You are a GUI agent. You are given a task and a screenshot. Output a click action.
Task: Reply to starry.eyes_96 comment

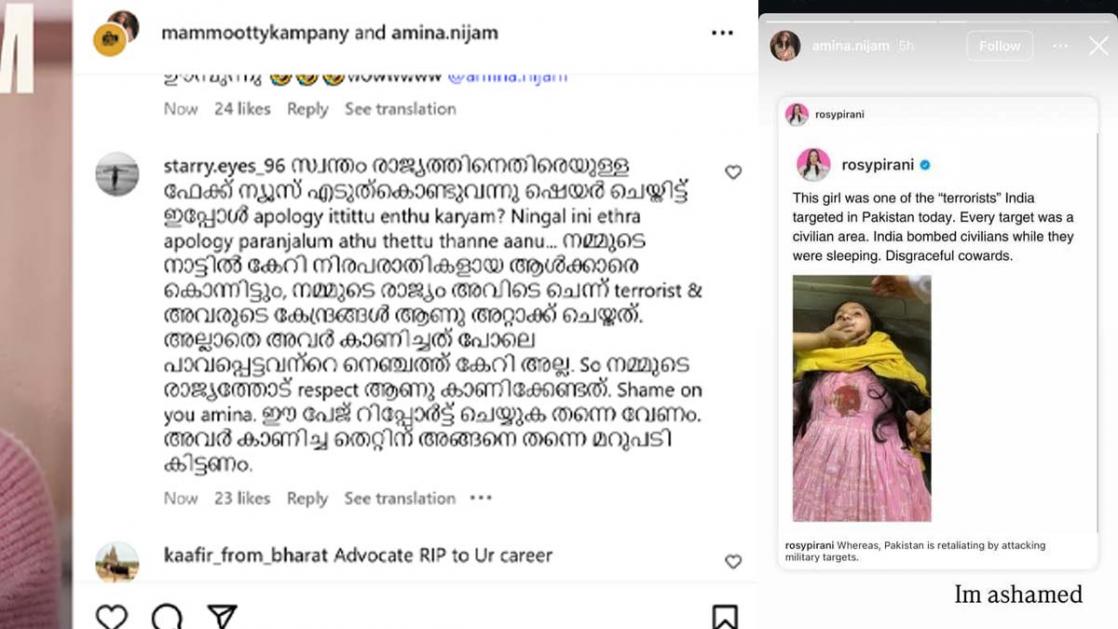[307, 498]
